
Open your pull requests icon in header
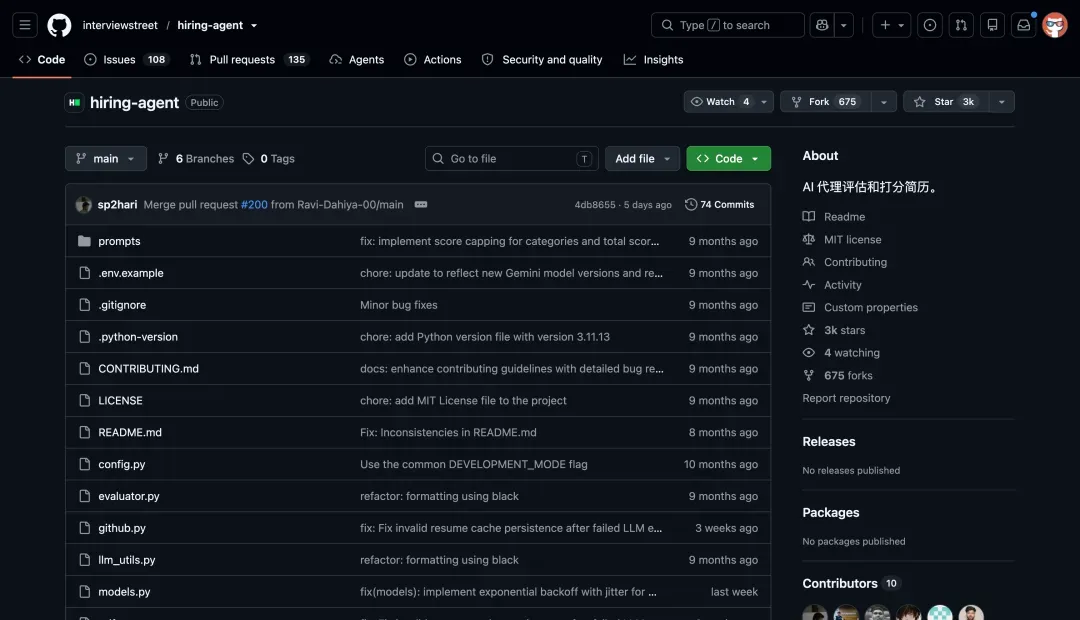point(961,25)
